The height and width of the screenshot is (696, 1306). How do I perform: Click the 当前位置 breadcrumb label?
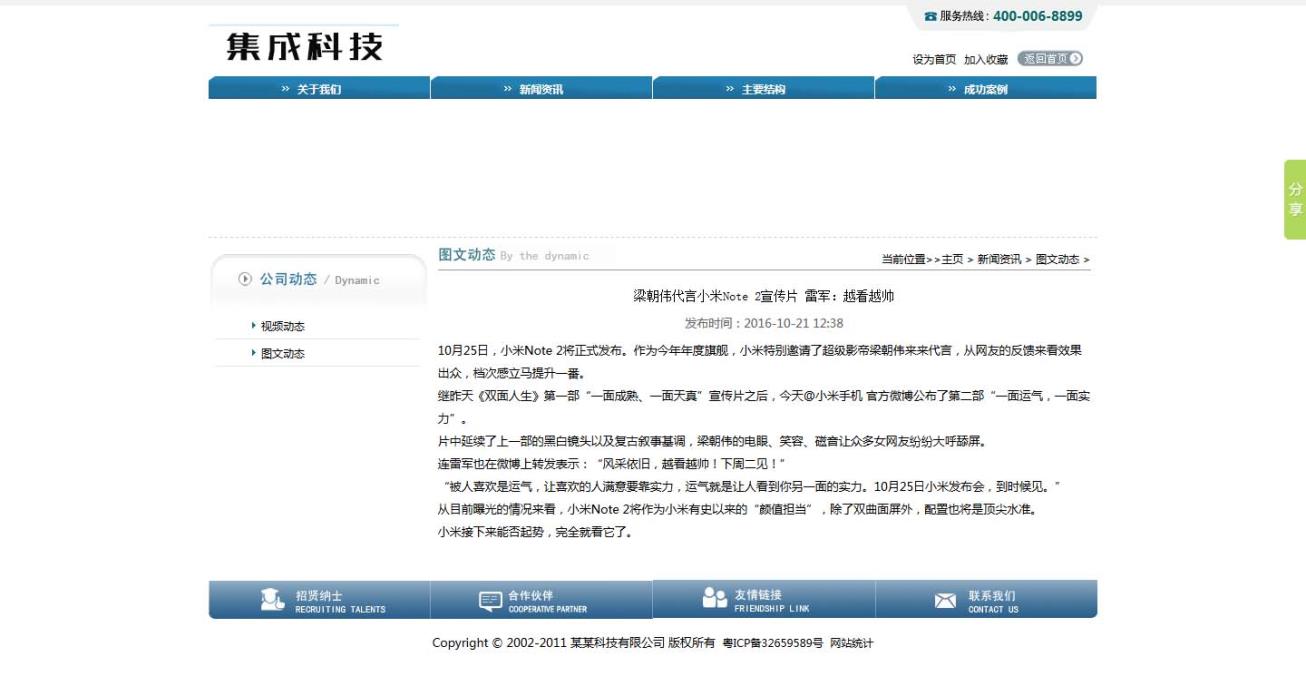(903, 259)
